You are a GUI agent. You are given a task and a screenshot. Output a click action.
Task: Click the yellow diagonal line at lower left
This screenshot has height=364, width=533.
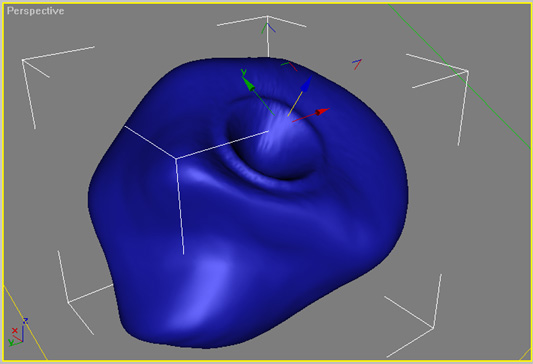coord(25,323)
